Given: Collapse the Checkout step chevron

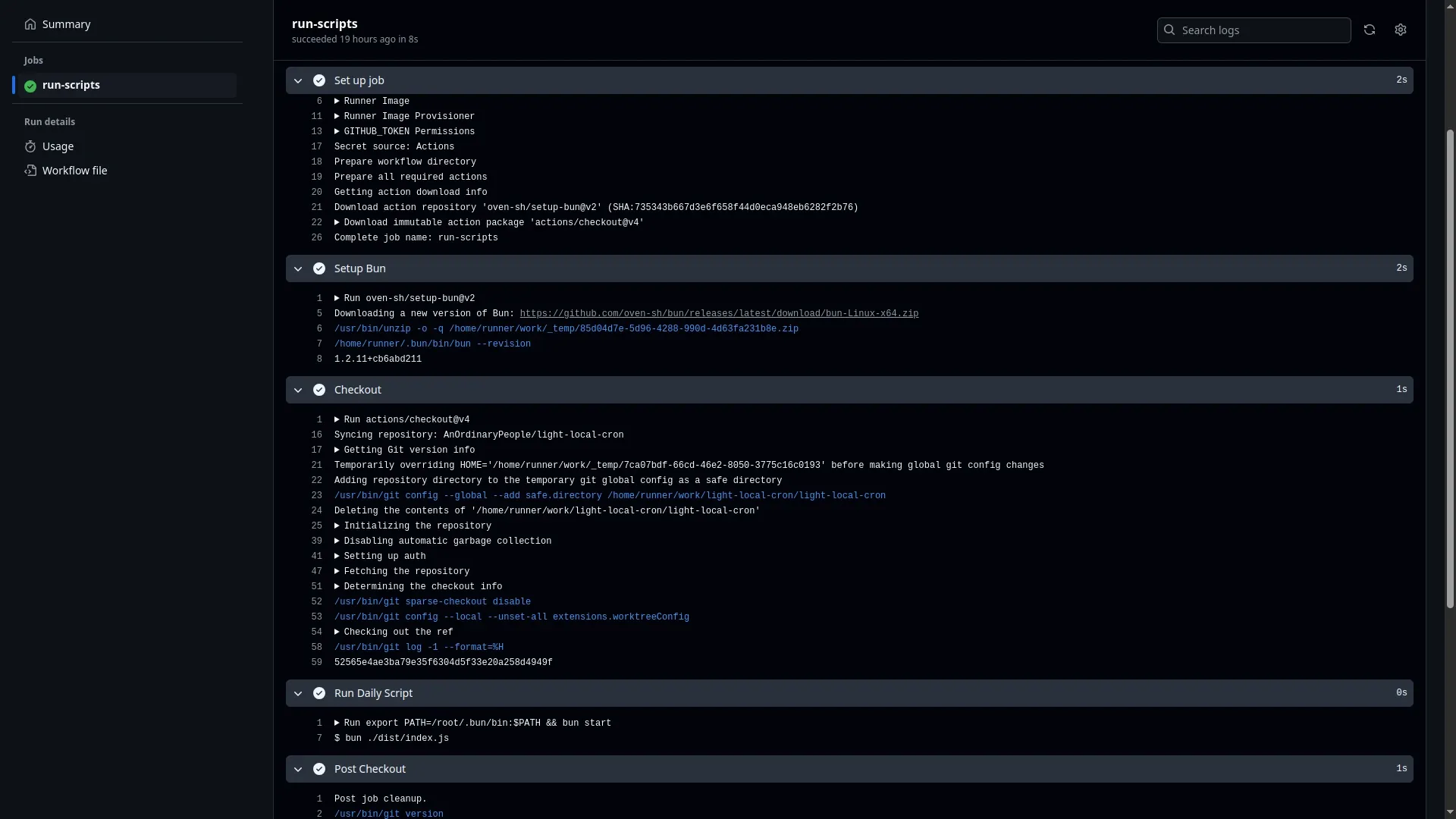Looking at the screenshot, I should point(298,390).
